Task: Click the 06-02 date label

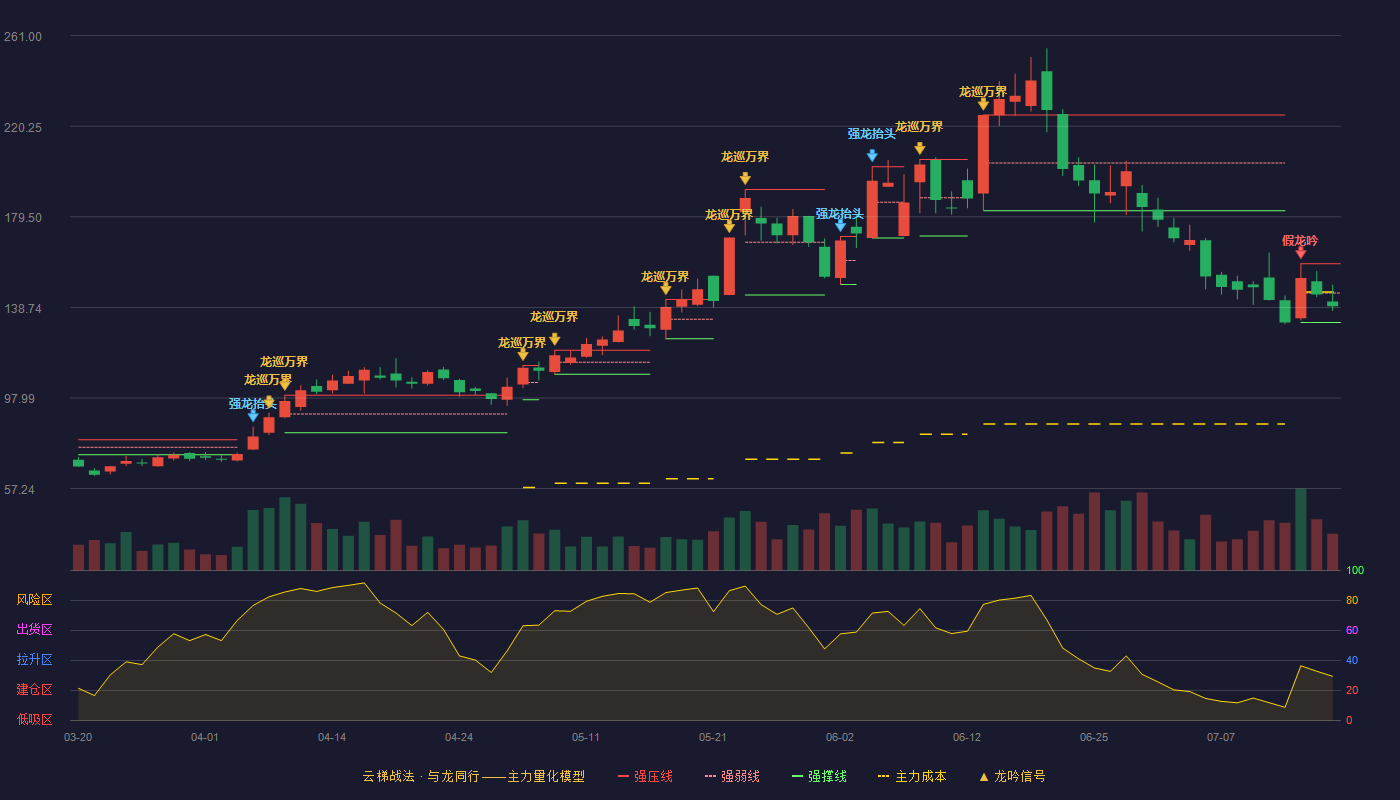Action: click(840, 737)
